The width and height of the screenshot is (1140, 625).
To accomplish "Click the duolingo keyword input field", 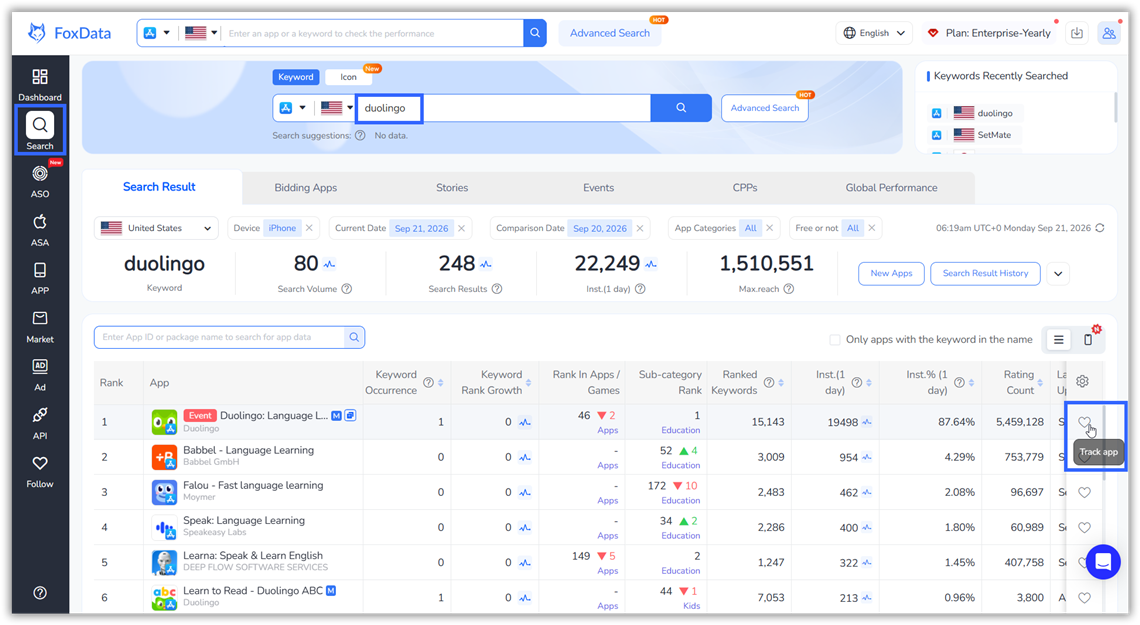I will click(x=503, y=108).
